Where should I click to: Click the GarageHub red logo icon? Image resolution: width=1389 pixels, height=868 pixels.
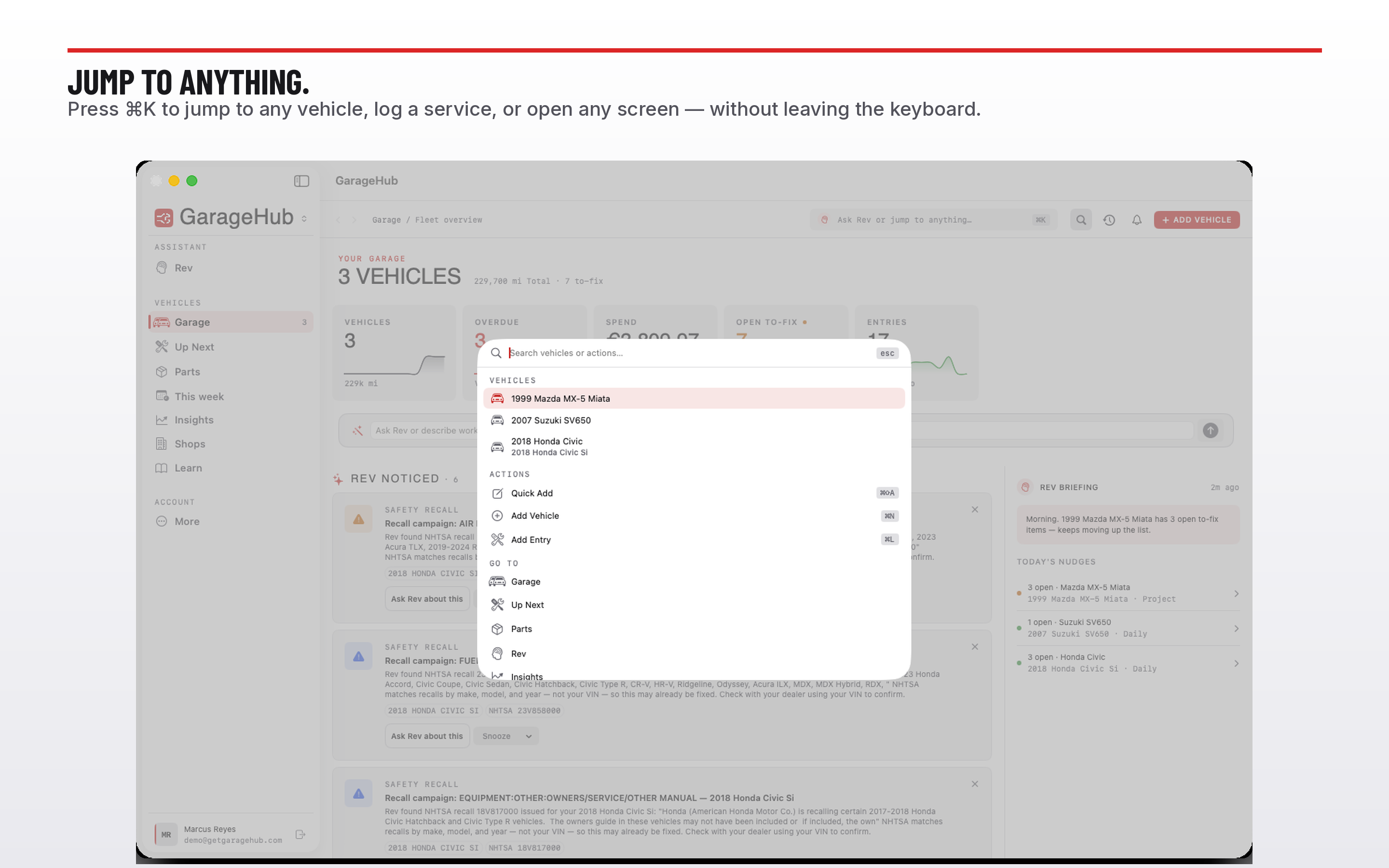163,217
